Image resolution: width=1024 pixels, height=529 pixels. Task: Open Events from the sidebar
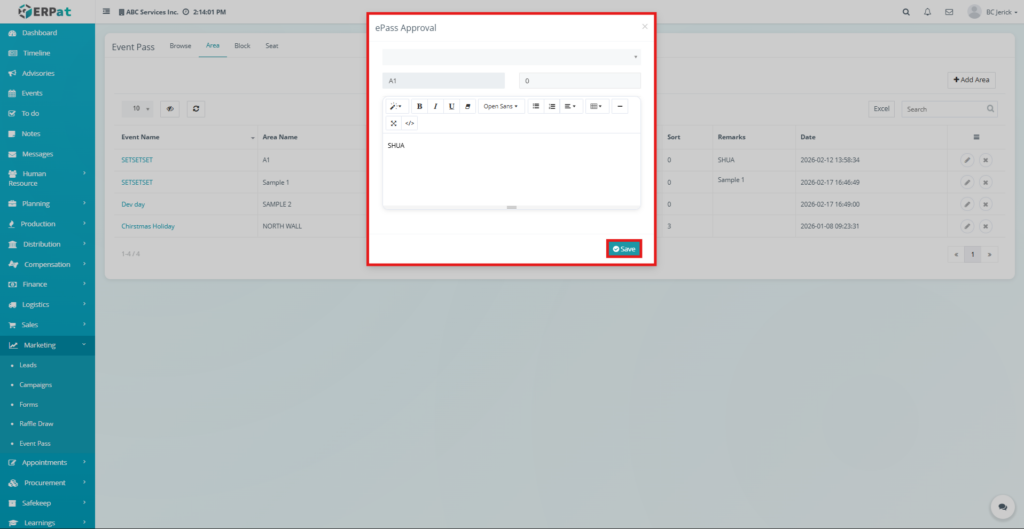(x=31, y=93)
